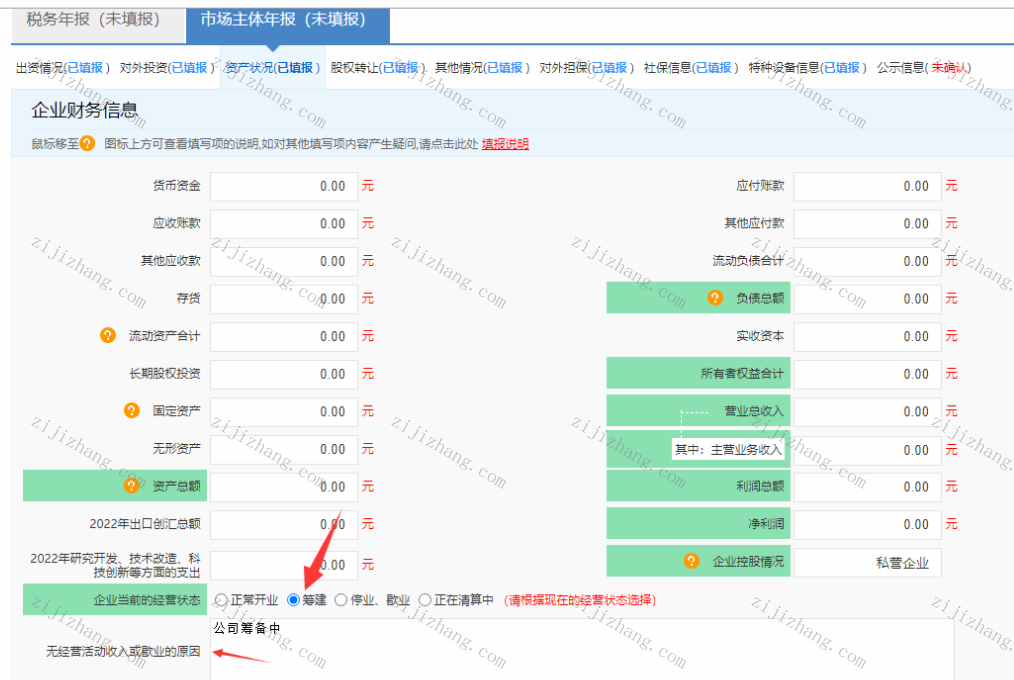
Task: Click 所有者权益合计 amount field
Action: 867,374
